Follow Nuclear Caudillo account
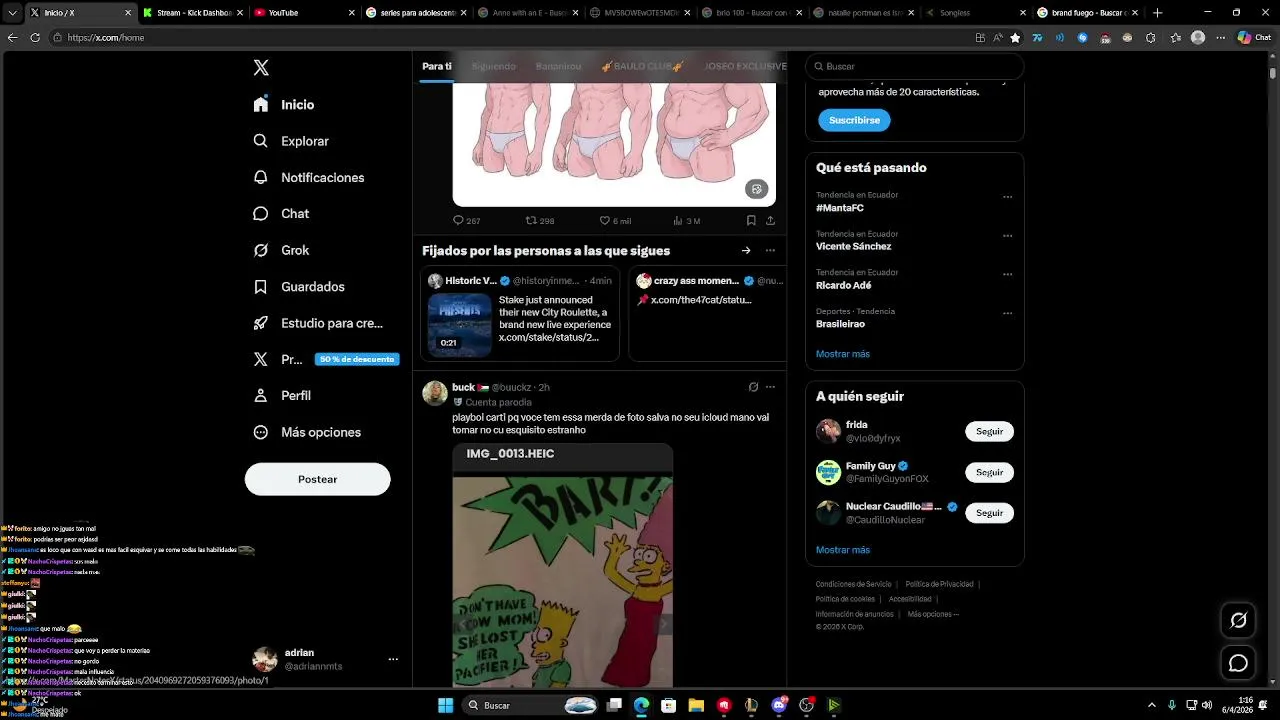The width and height of the screenshot is (1280, 720). pos(989,513)
